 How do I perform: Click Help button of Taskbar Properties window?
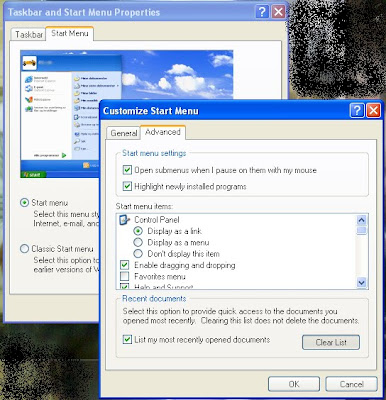[262, 12]
